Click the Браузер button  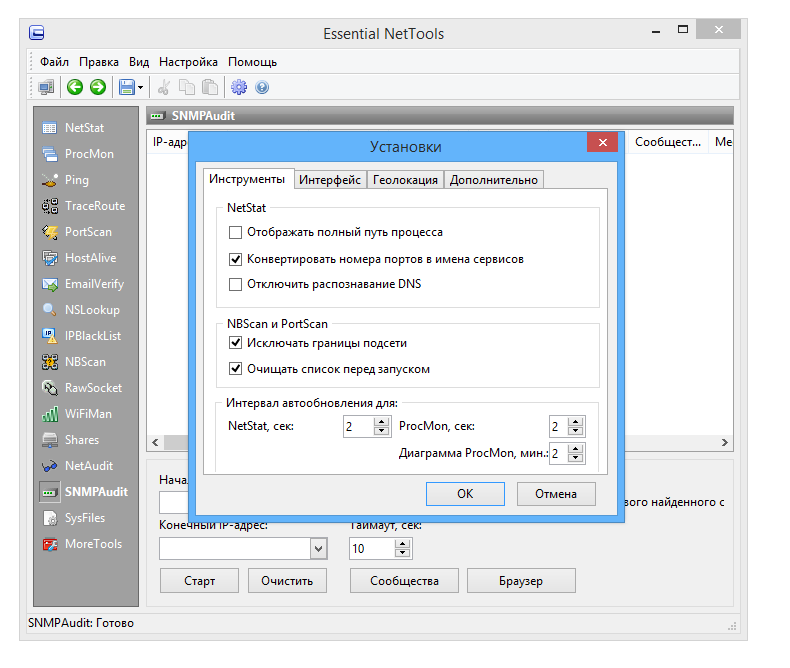(521, 581)
